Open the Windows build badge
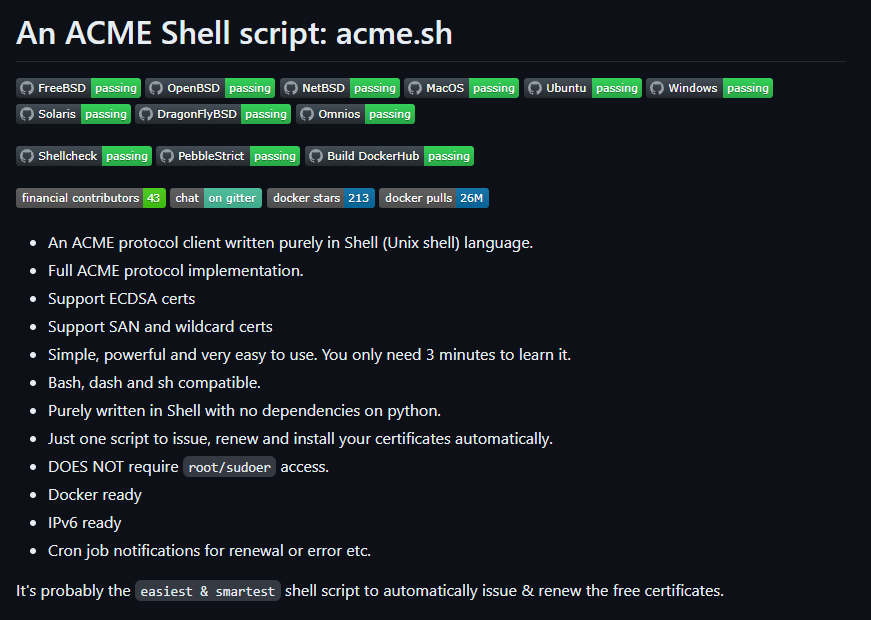 point(709,88)
